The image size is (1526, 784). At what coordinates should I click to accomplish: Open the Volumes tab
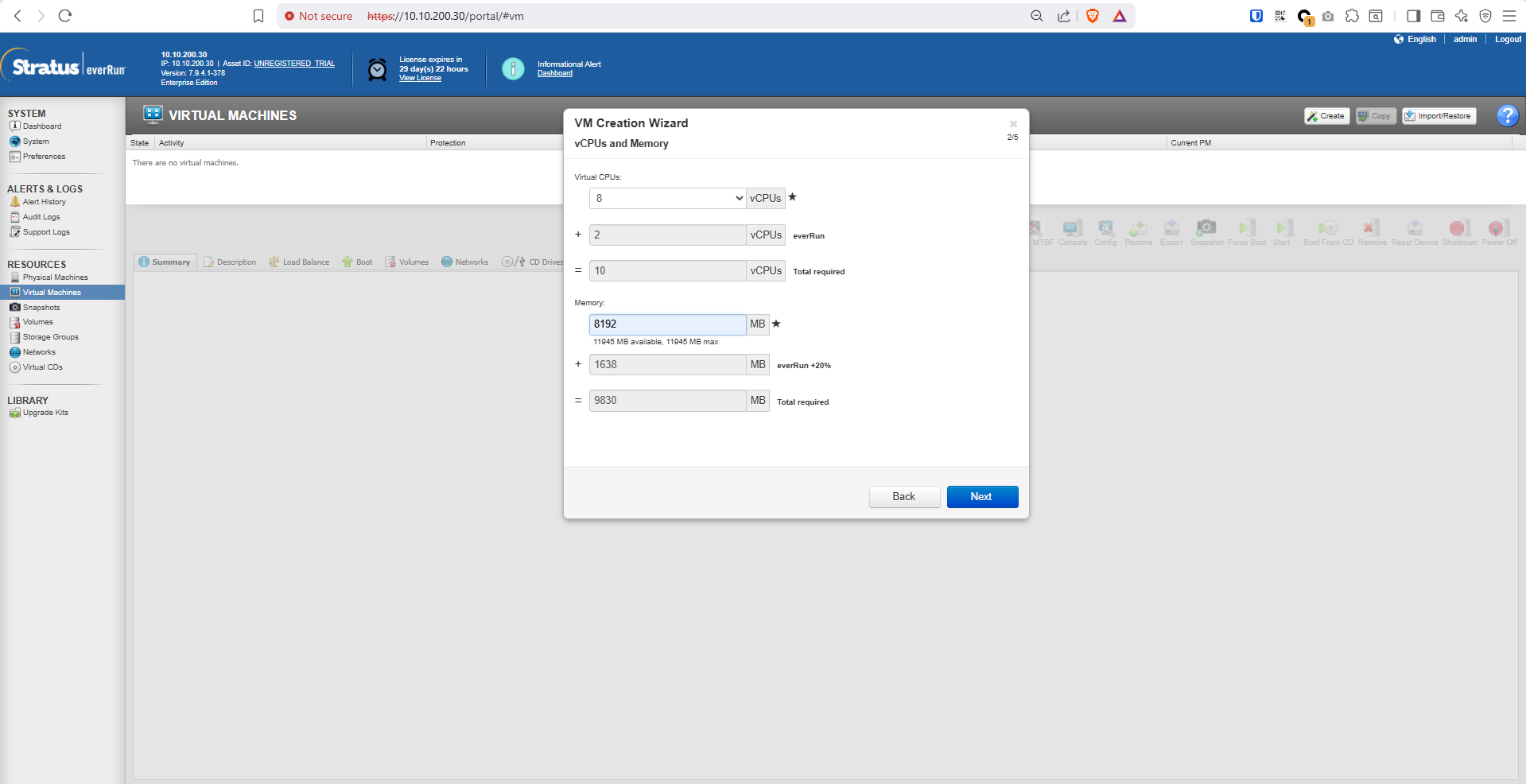point(407,262)
